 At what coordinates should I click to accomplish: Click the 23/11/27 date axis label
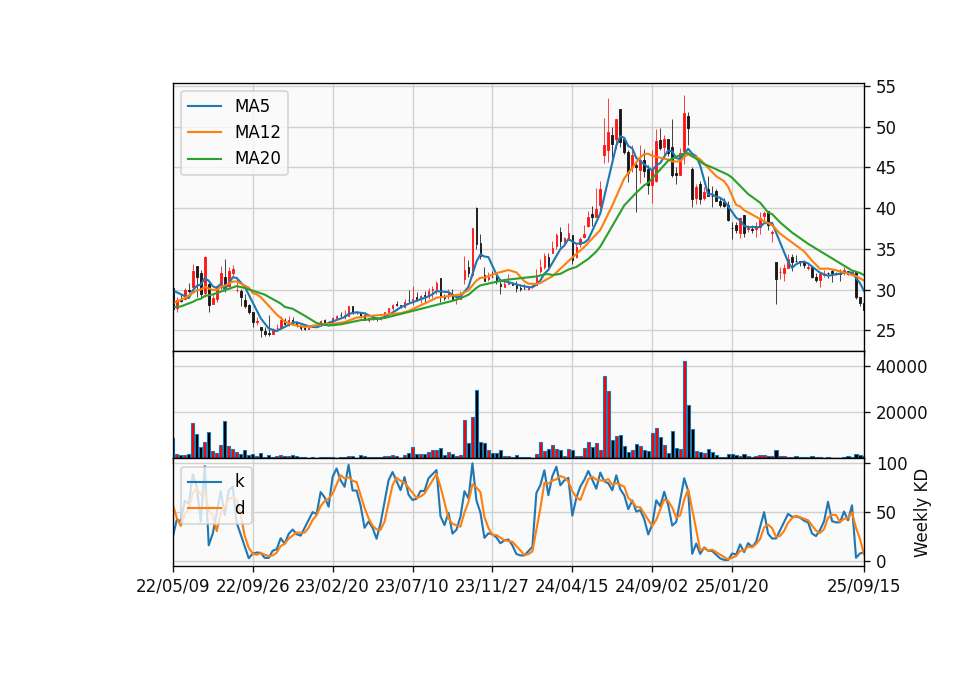point(492,586)
